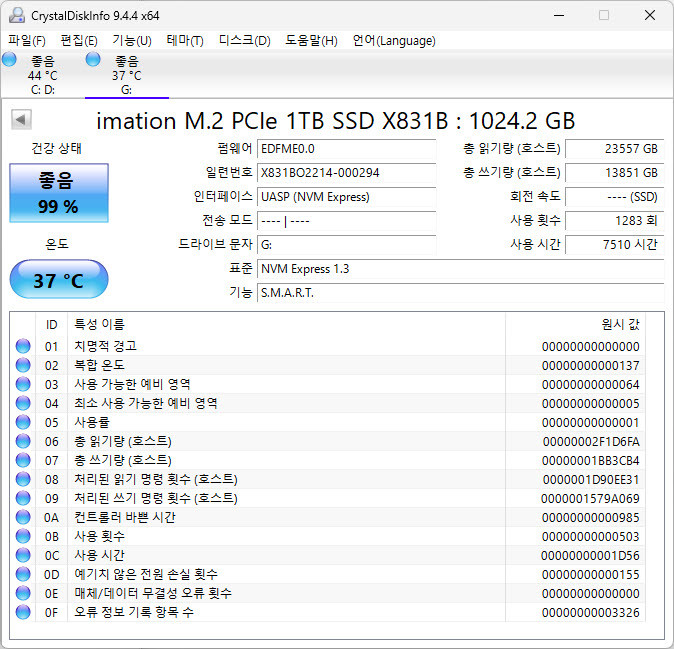Click the 원시 값 column header

pyautogui.click(x=575, y=324)
